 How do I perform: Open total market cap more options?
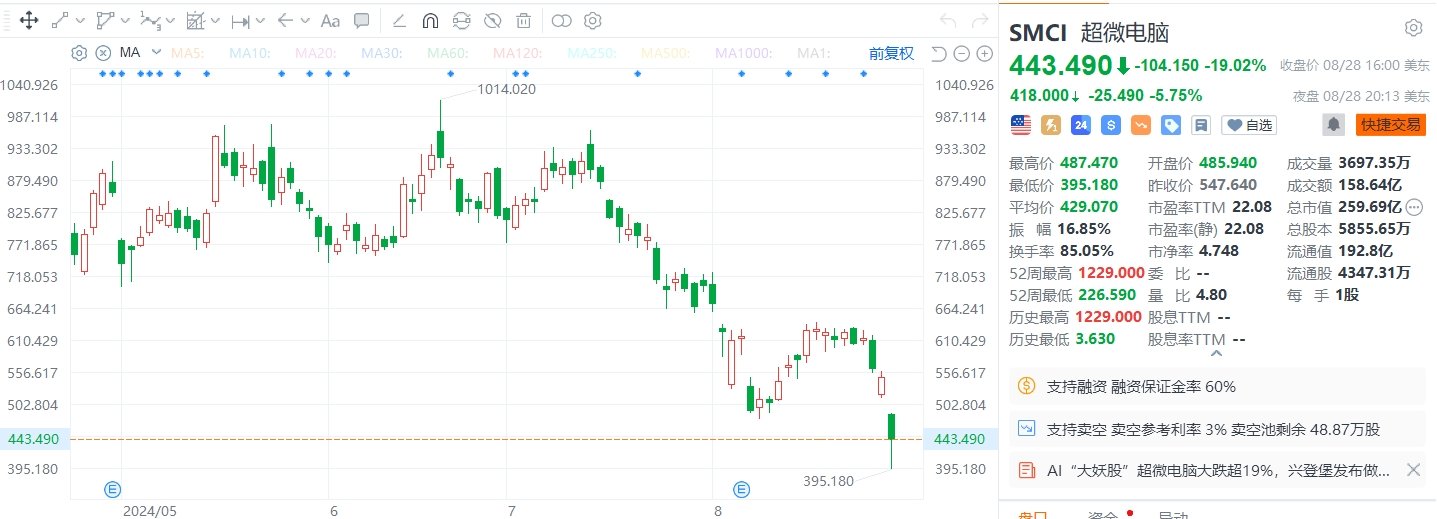click(1414, 207)
